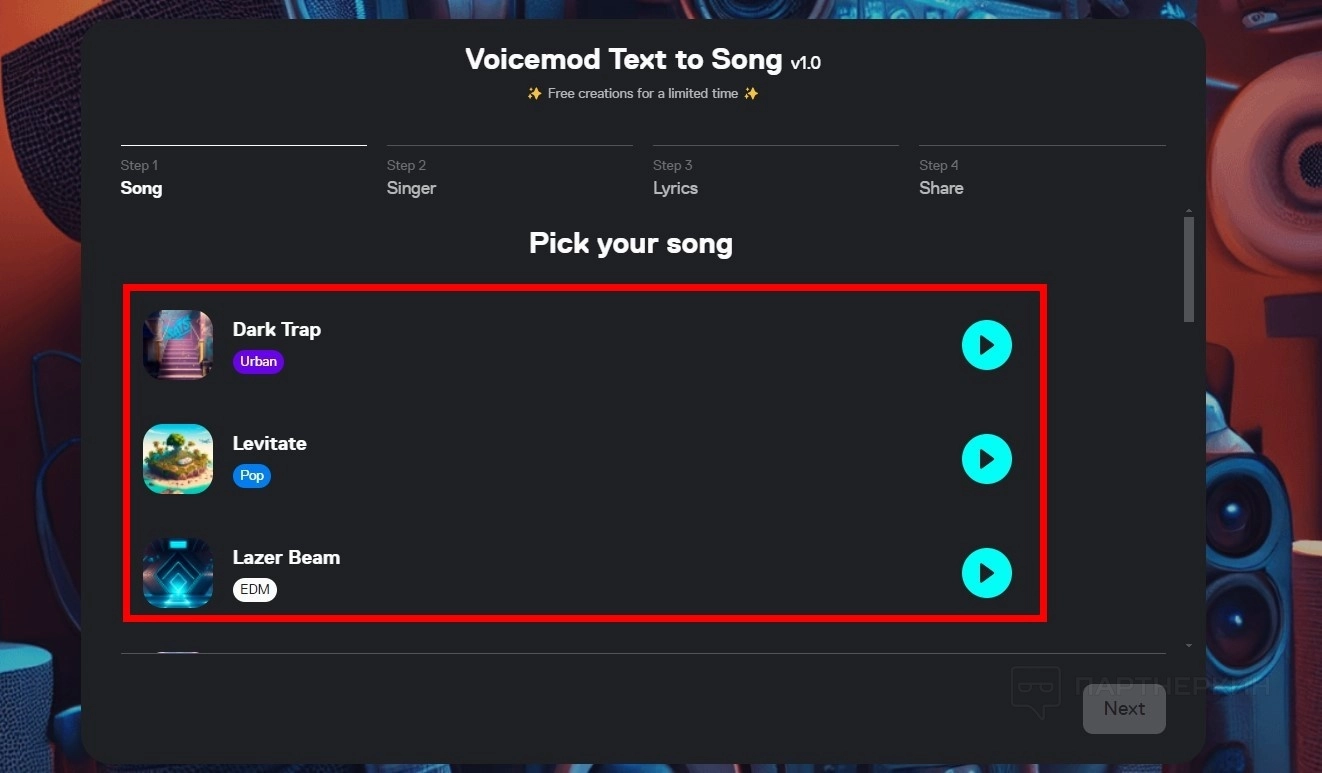Click the Lazer Beam neon artwork
1322x773 pixels.
coord(178,573)
